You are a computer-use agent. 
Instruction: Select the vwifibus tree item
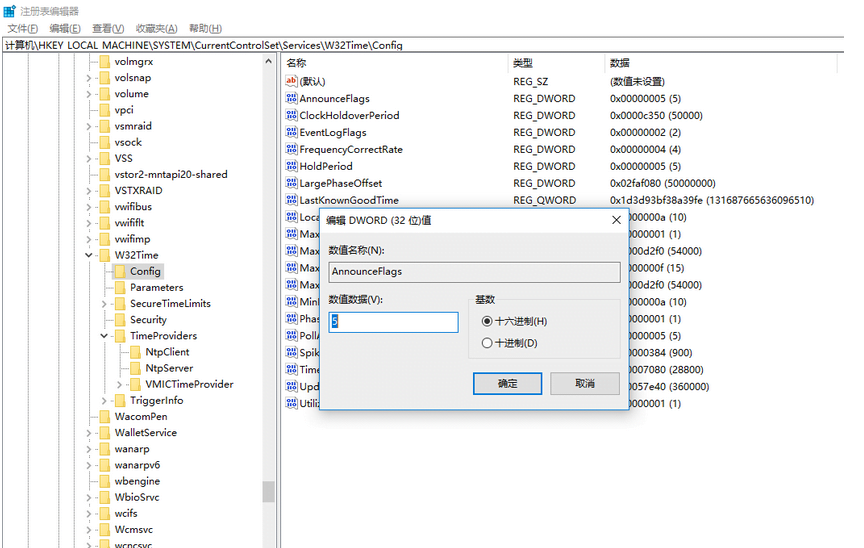pos(133,207)
